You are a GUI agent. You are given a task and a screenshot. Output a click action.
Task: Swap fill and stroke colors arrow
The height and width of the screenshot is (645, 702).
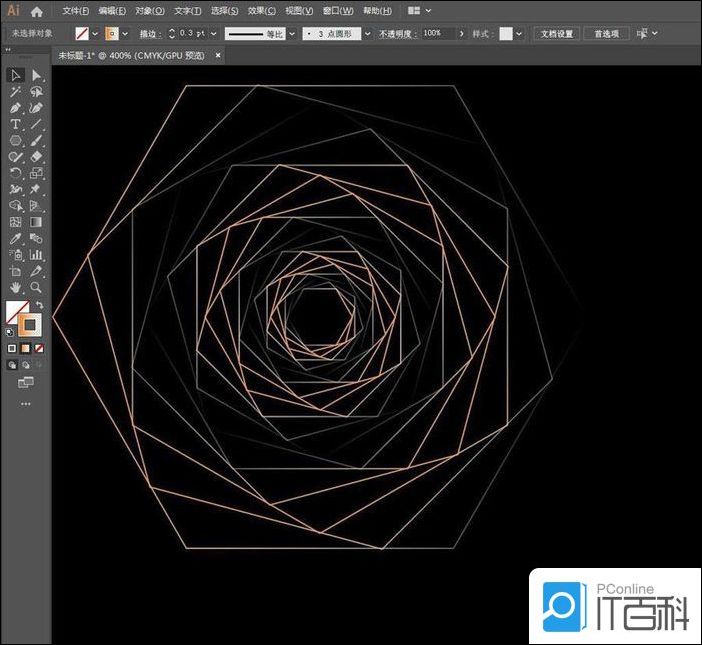tap(39, 305)
